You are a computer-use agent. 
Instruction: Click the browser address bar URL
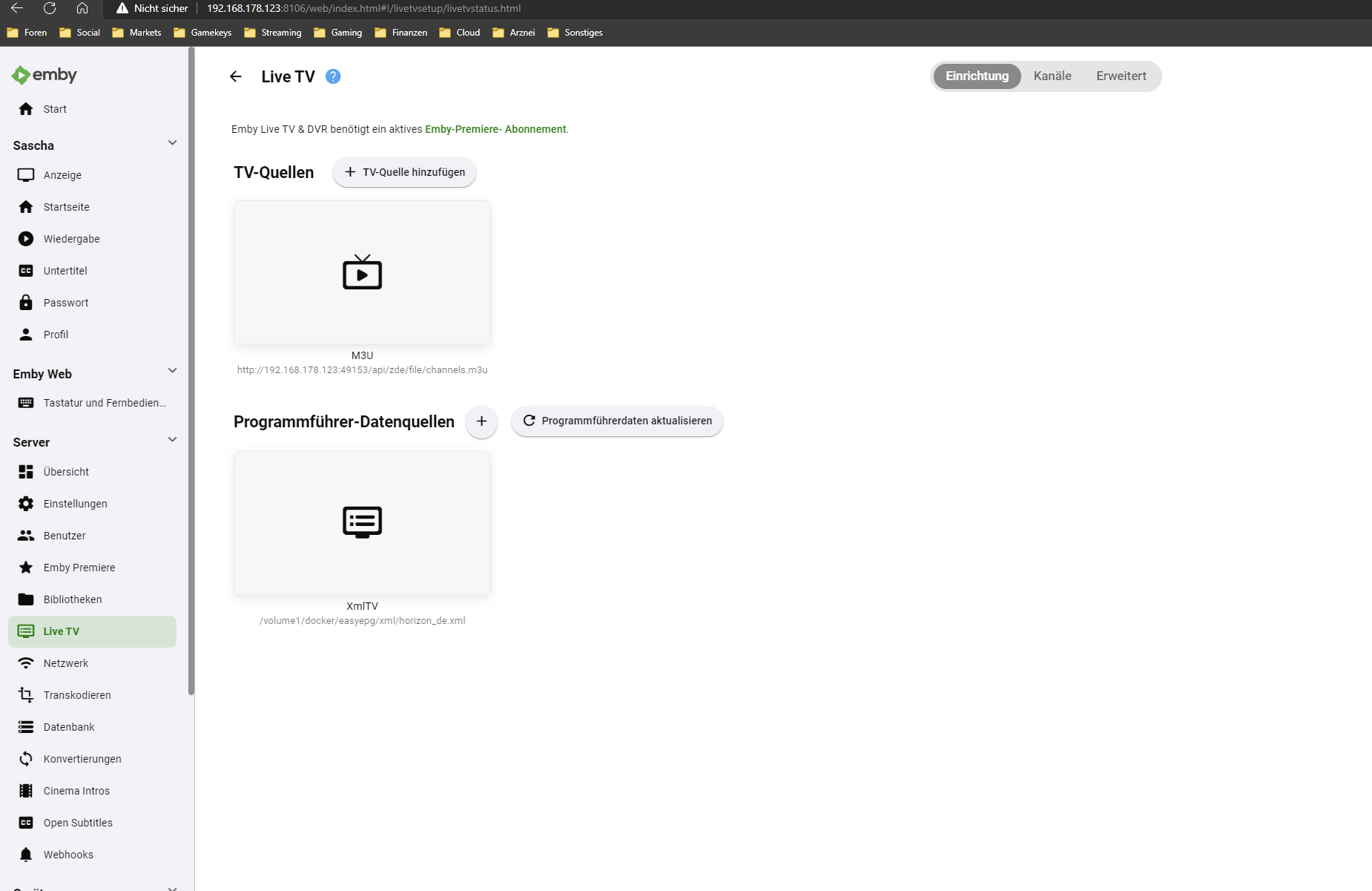tap(363, 8)
